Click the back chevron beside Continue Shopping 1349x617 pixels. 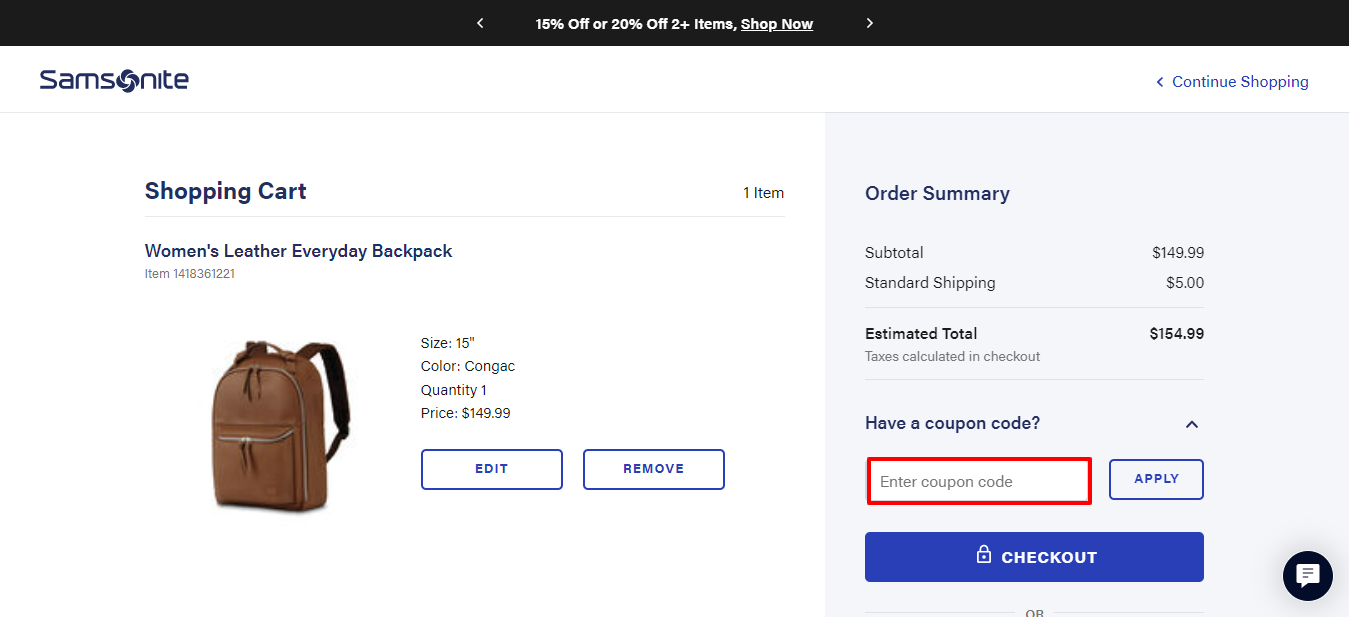(x=1160, y=82)
